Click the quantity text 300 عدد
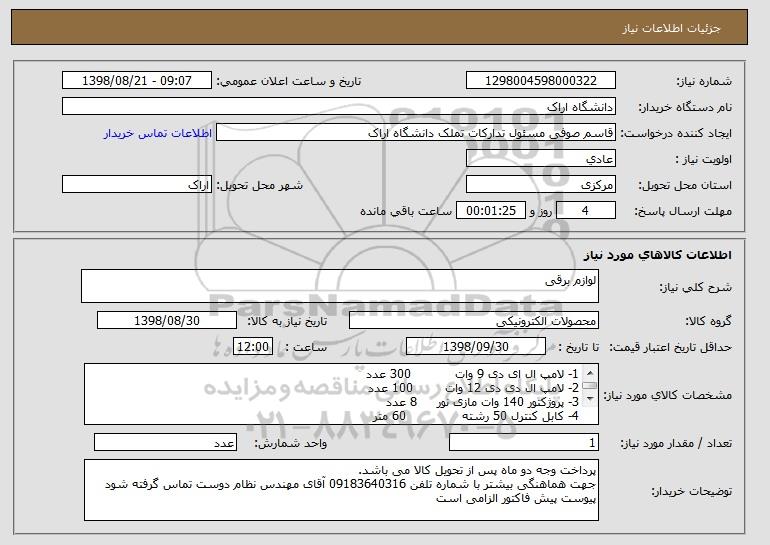The height and width of the screenshot is (545, 770). coord(388,374)
